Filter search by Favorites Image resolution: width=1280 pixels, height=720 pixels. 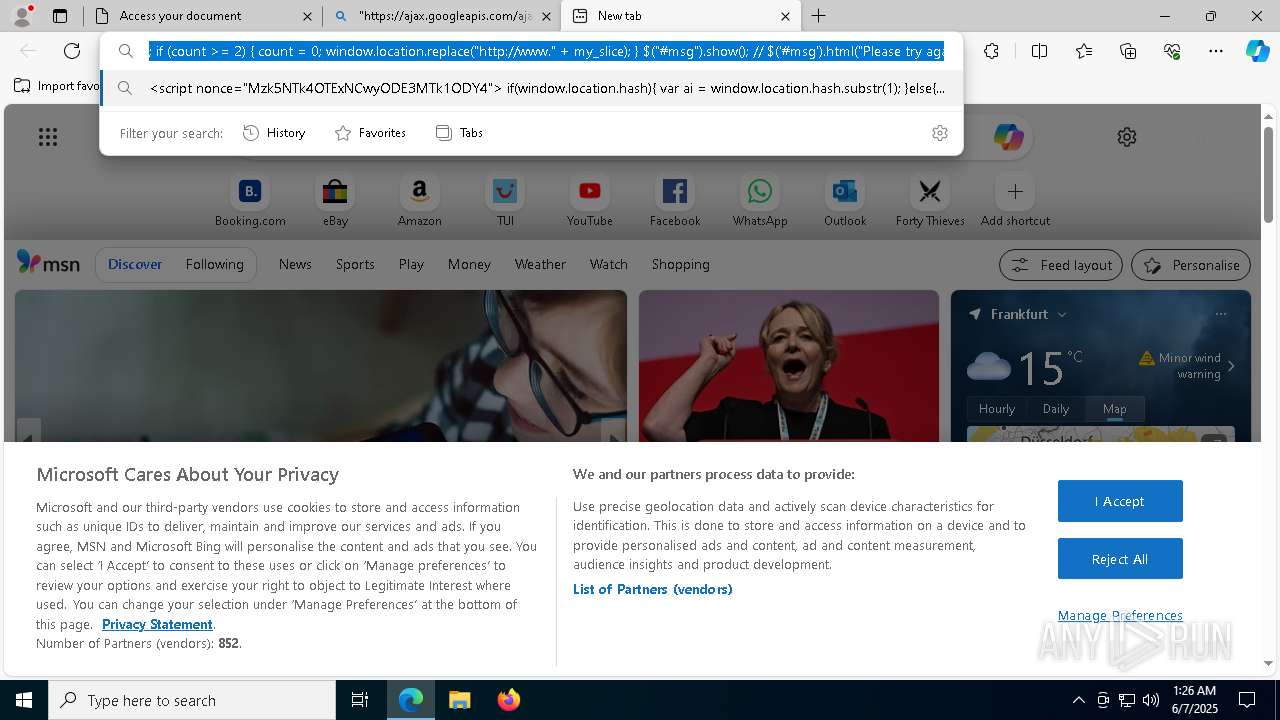(x=370, y=133)
